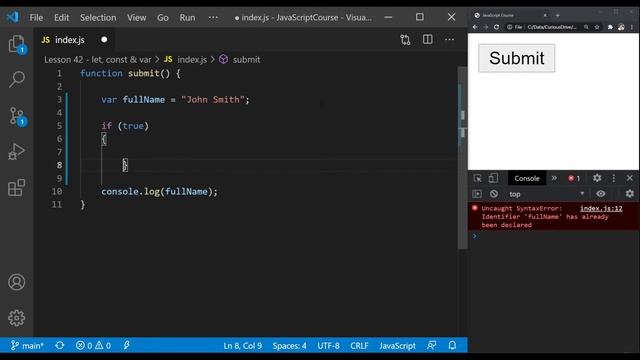
Task: Open the top JavaScript context dropdown
Action: pyautogui.click(x=547, y=194)
